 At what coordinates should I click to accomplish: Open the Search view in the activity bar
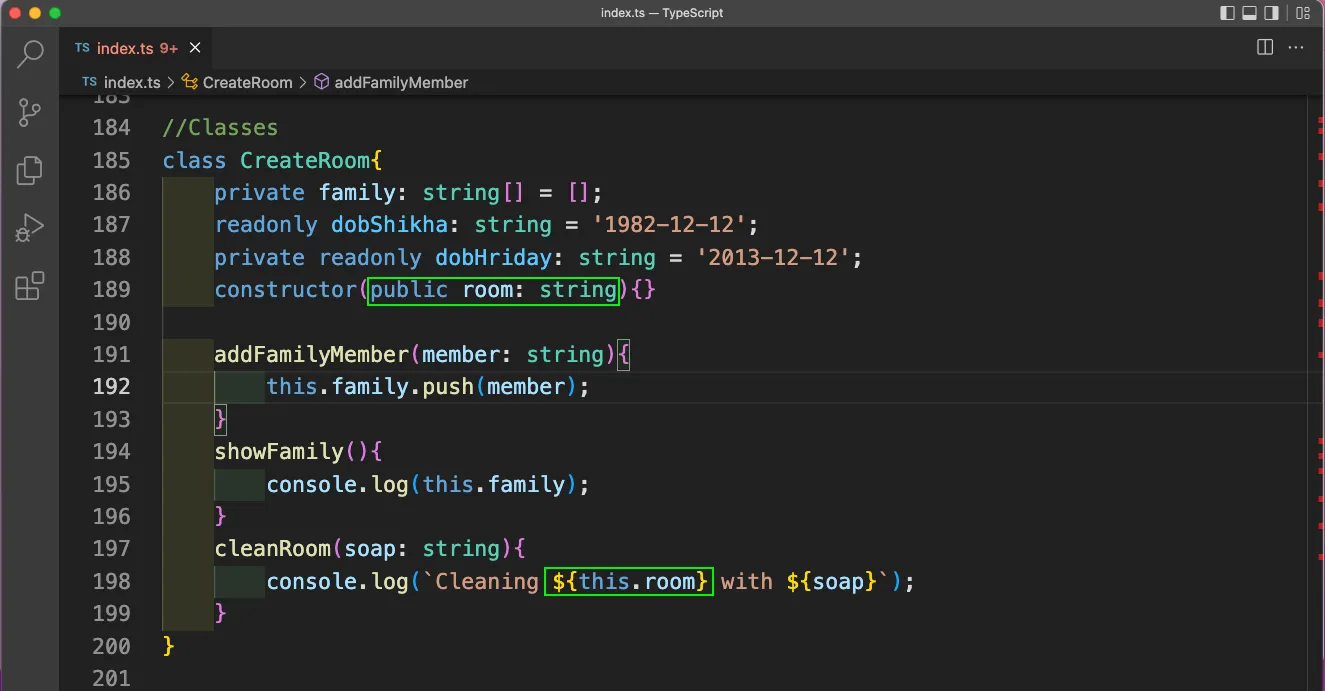[x=30, y=54]
